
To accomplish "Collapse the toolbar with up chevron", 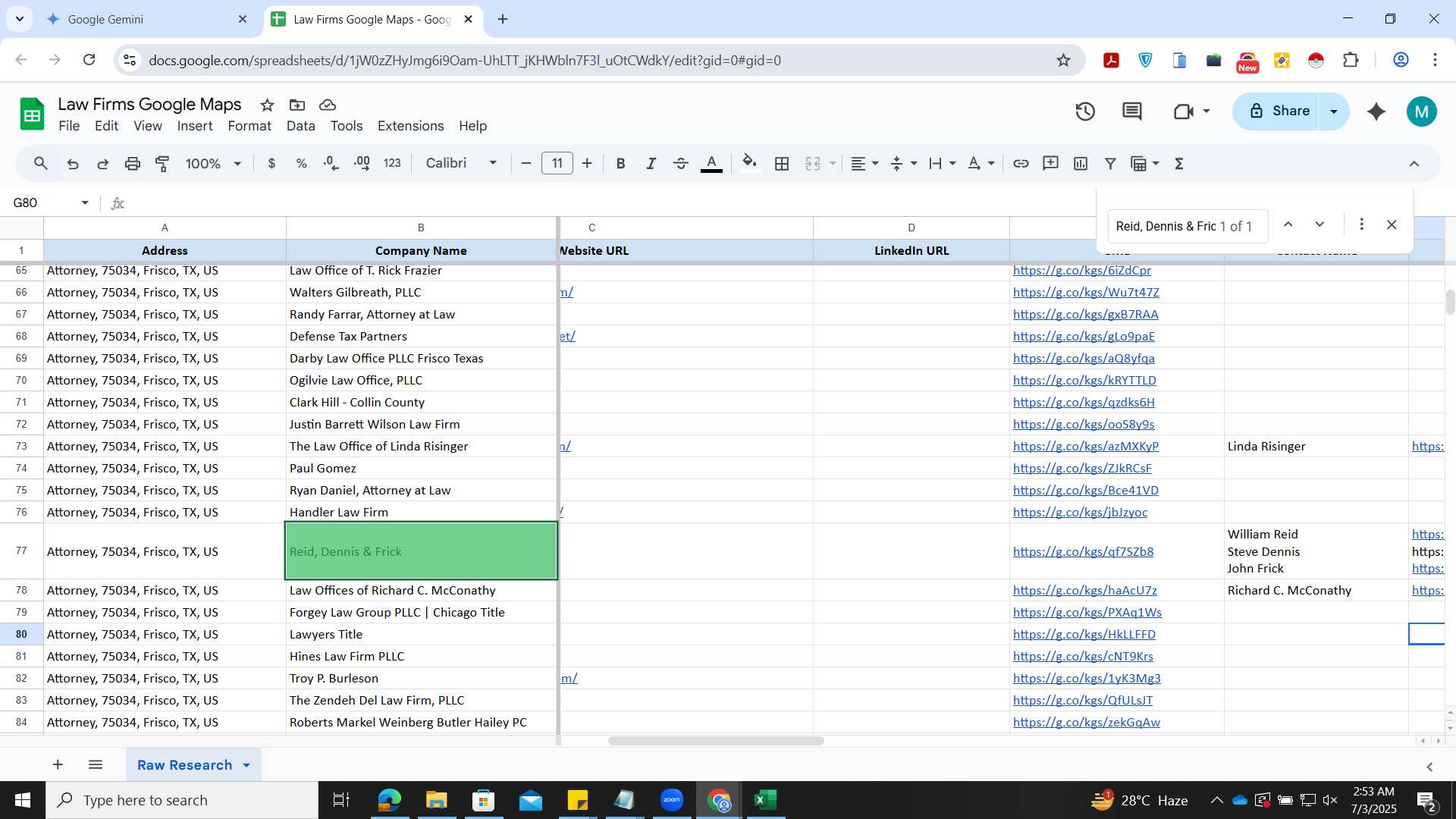I will coord(1414,163).
